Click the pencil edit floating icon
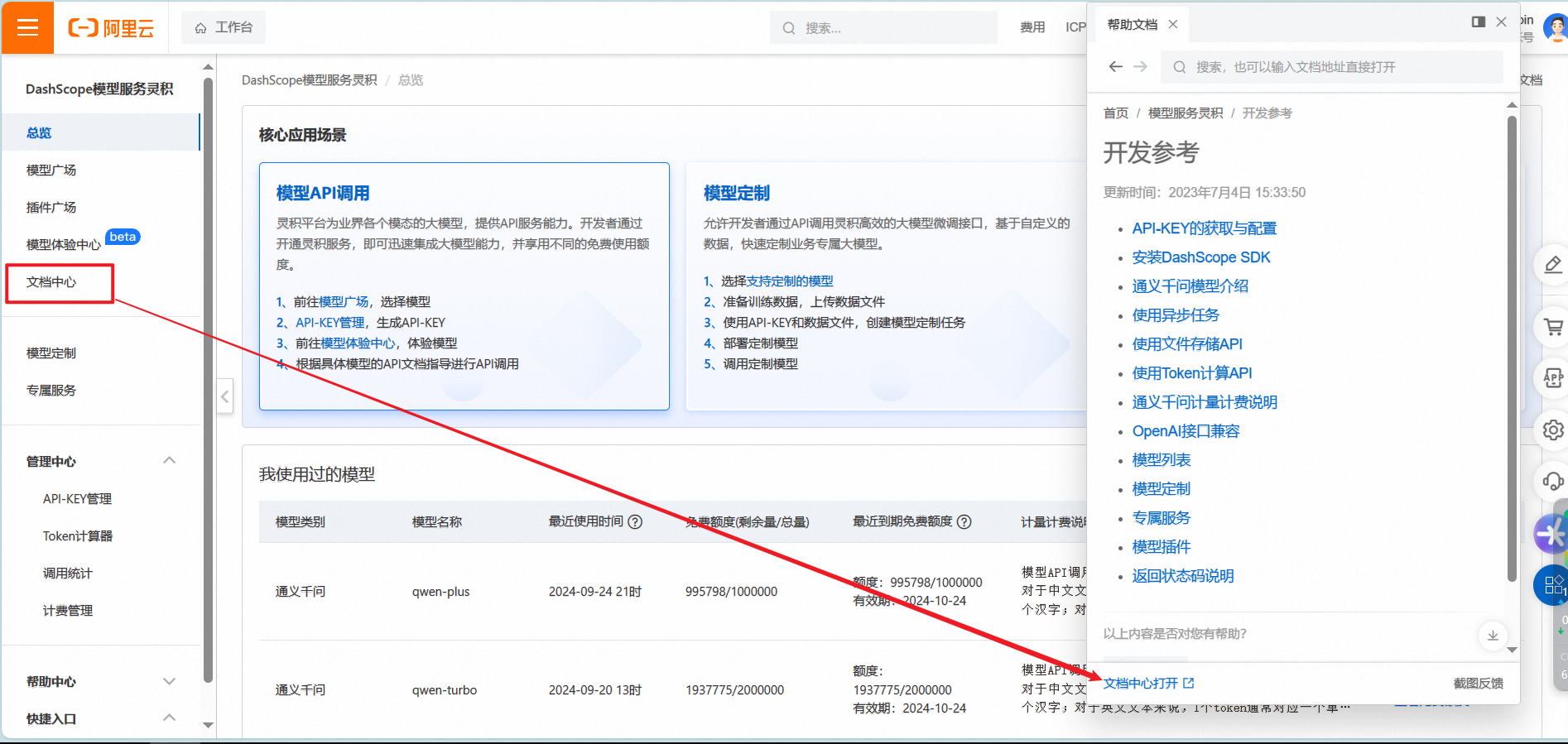This screenshot has width=1568, height=744. pyautogui.click(x=1553, y=266)
